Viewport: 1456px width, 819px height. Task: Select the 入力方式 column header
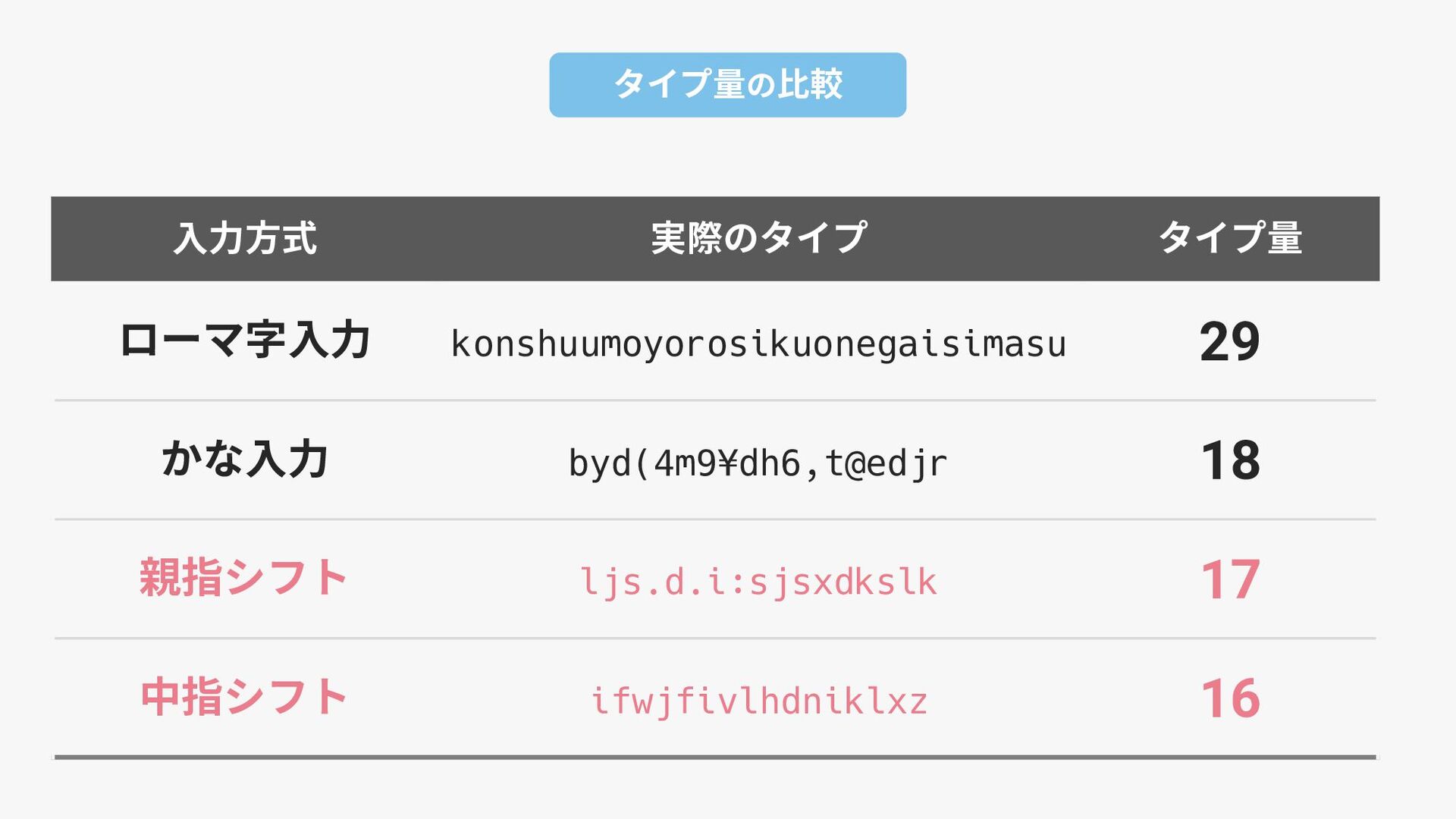point(244,238)
